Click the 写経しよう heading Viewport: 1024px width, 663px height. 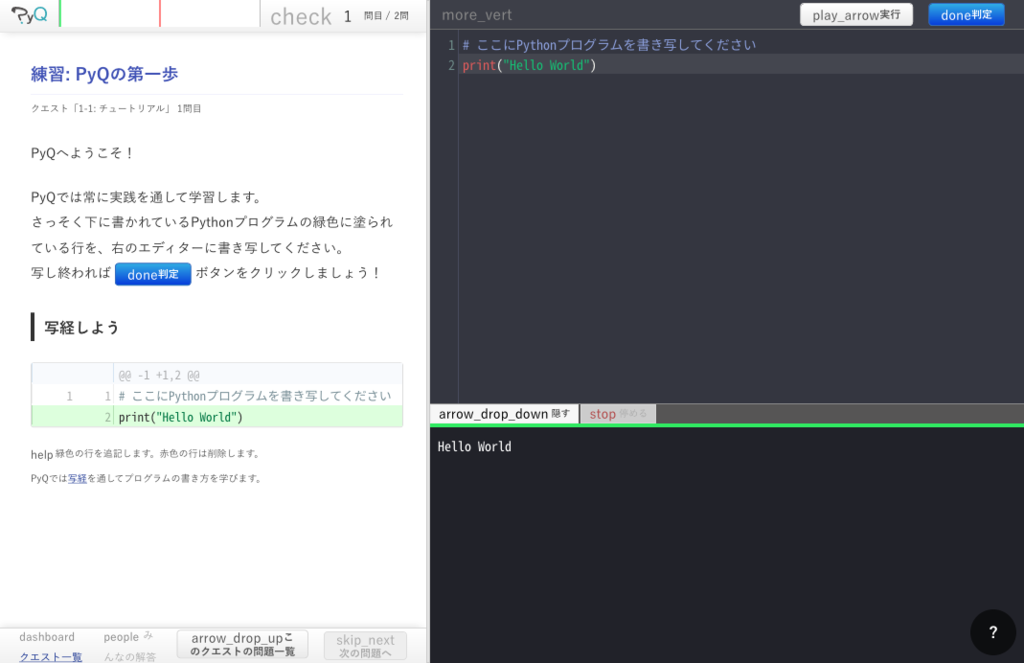[82, 327]
